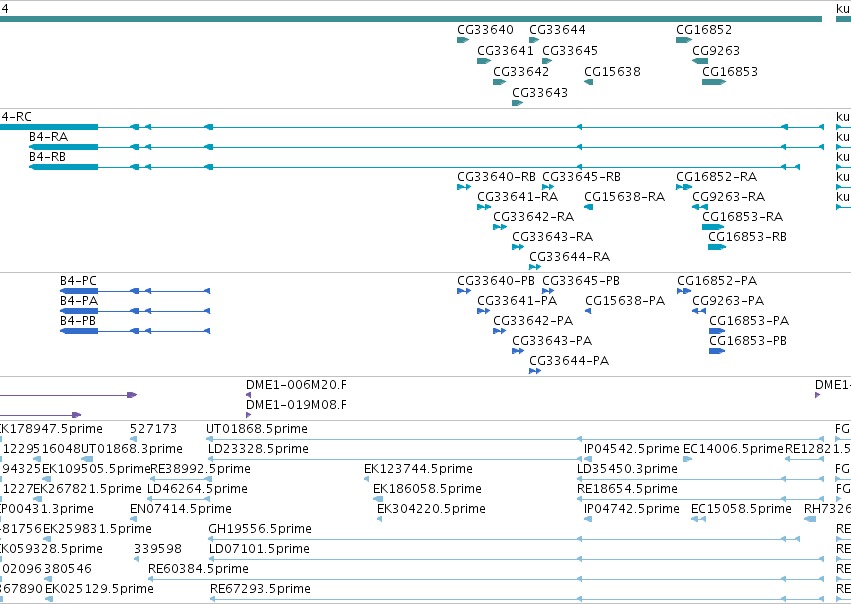Image resolution: width=851 pixels, height=604 pixels.
Task: Click protein label CG33644-PA
Action: [569, 361]
